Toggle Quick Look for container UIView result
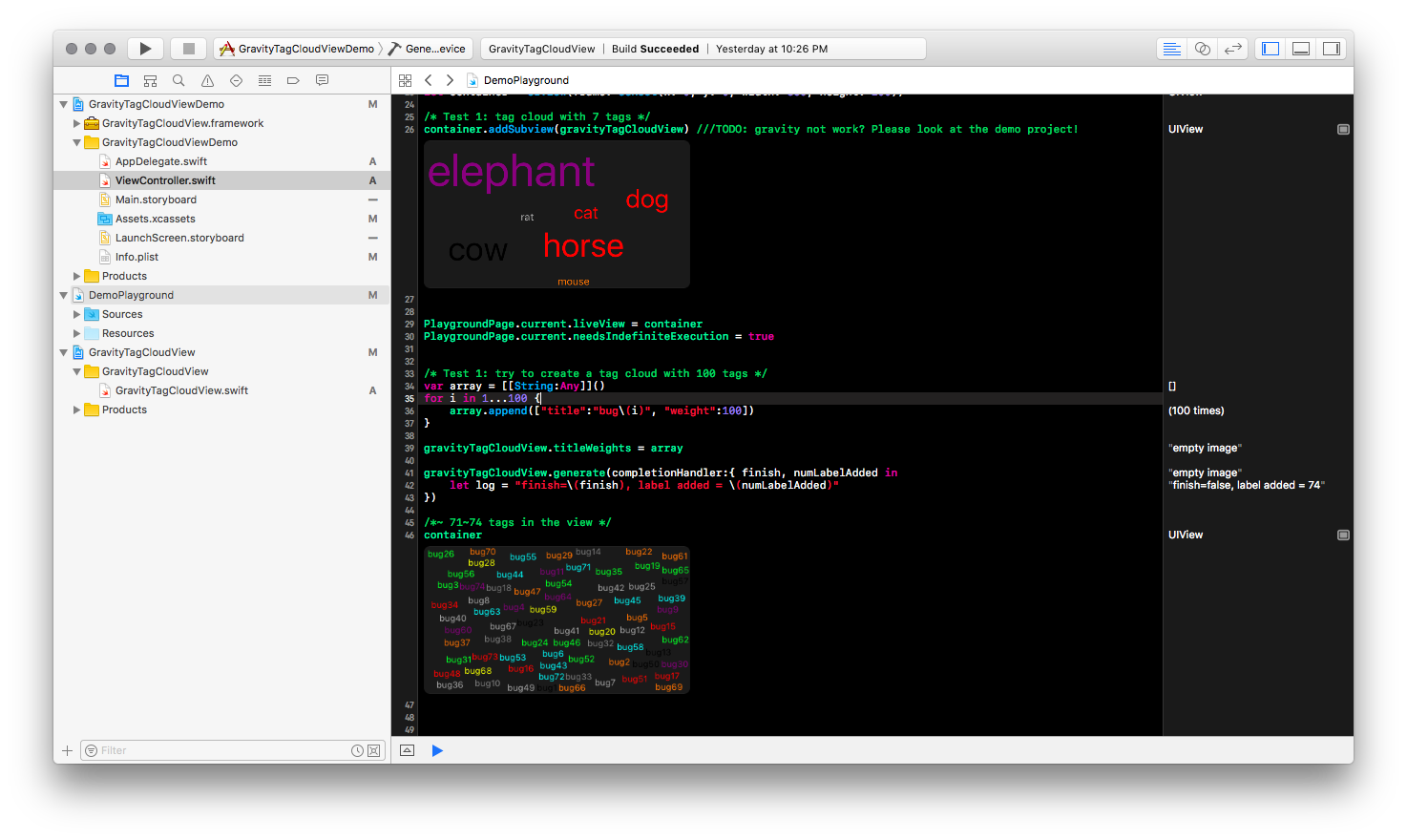 click(x=1343, y=535)
